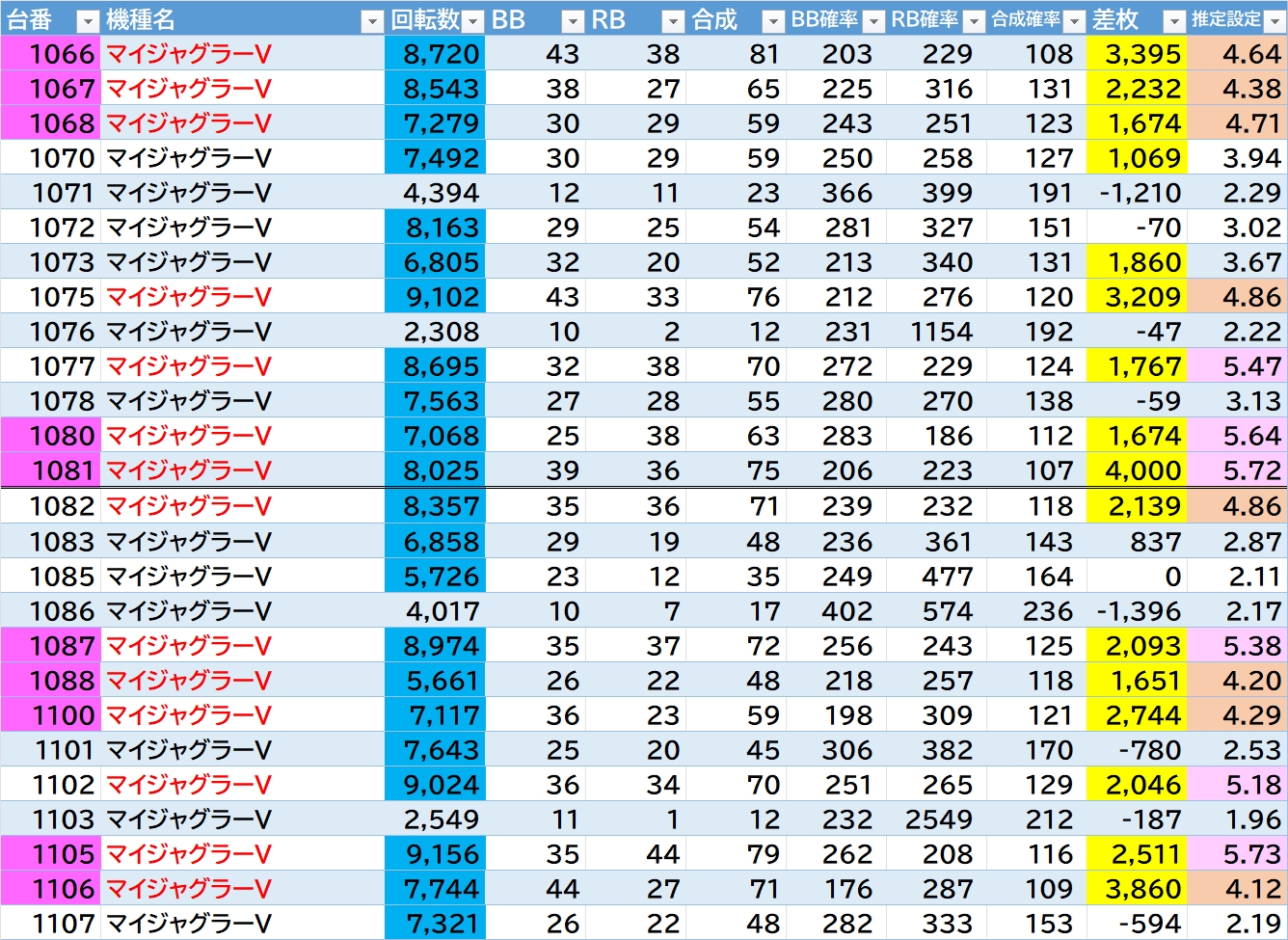Select machine number cell 1066
1288x940 pixels.
click(50, 54)
